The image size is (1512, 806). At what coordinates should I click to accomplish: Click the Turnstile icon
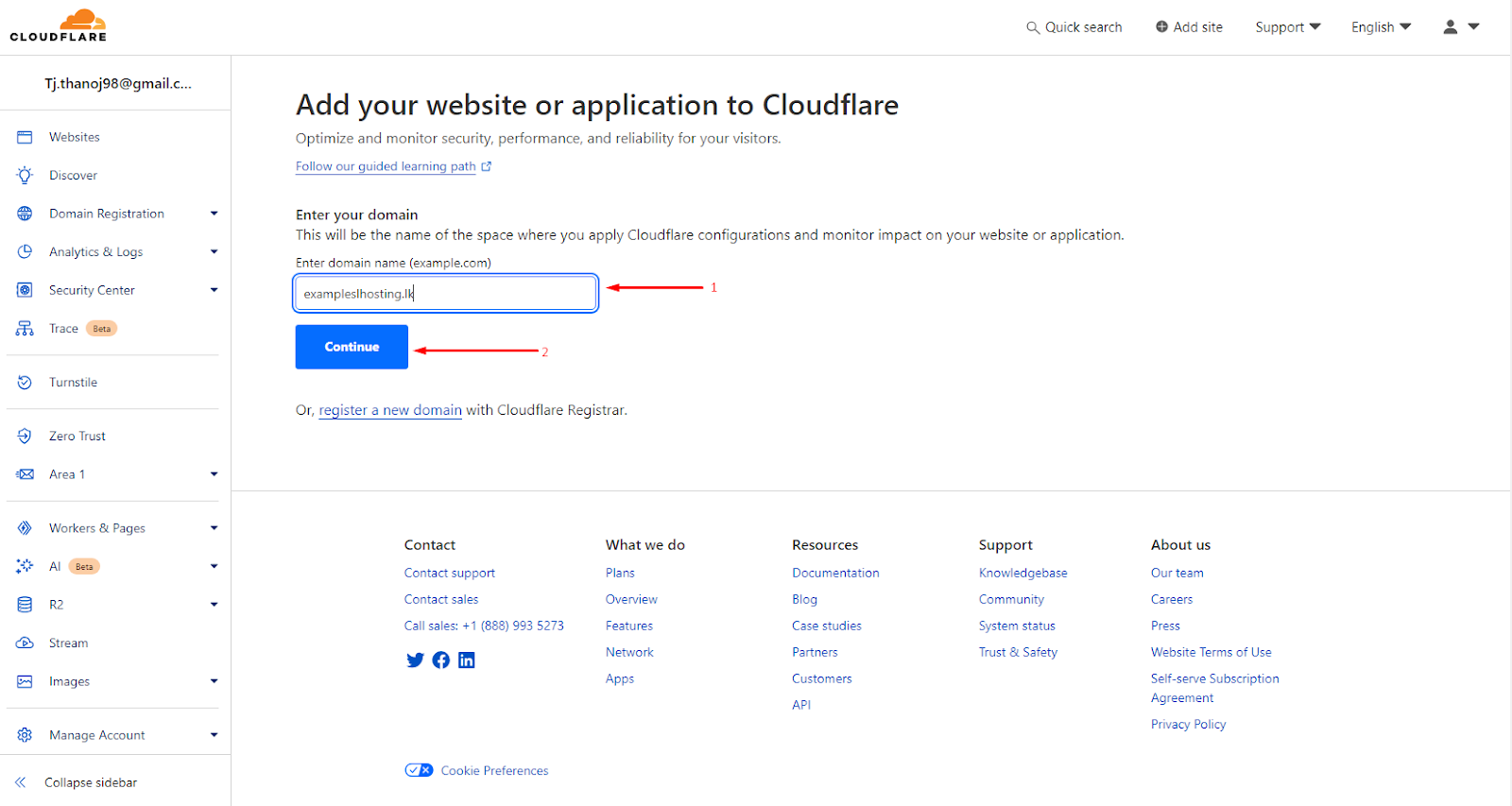[x=25, y=383]
